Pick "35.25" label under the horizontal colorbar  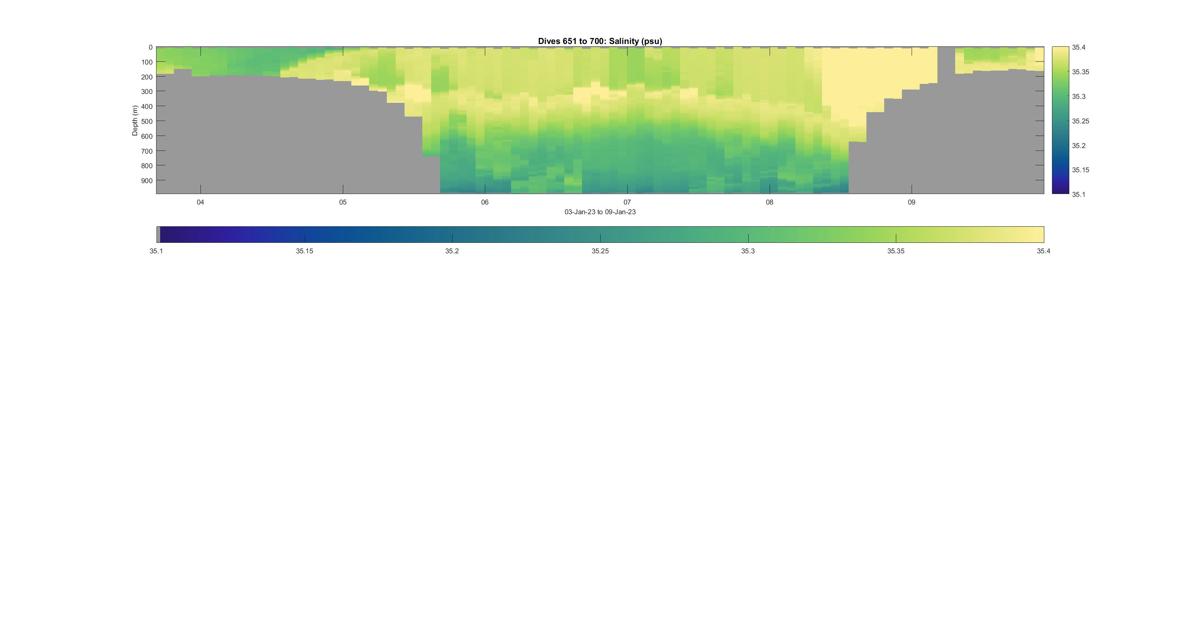tap(600, 252)
